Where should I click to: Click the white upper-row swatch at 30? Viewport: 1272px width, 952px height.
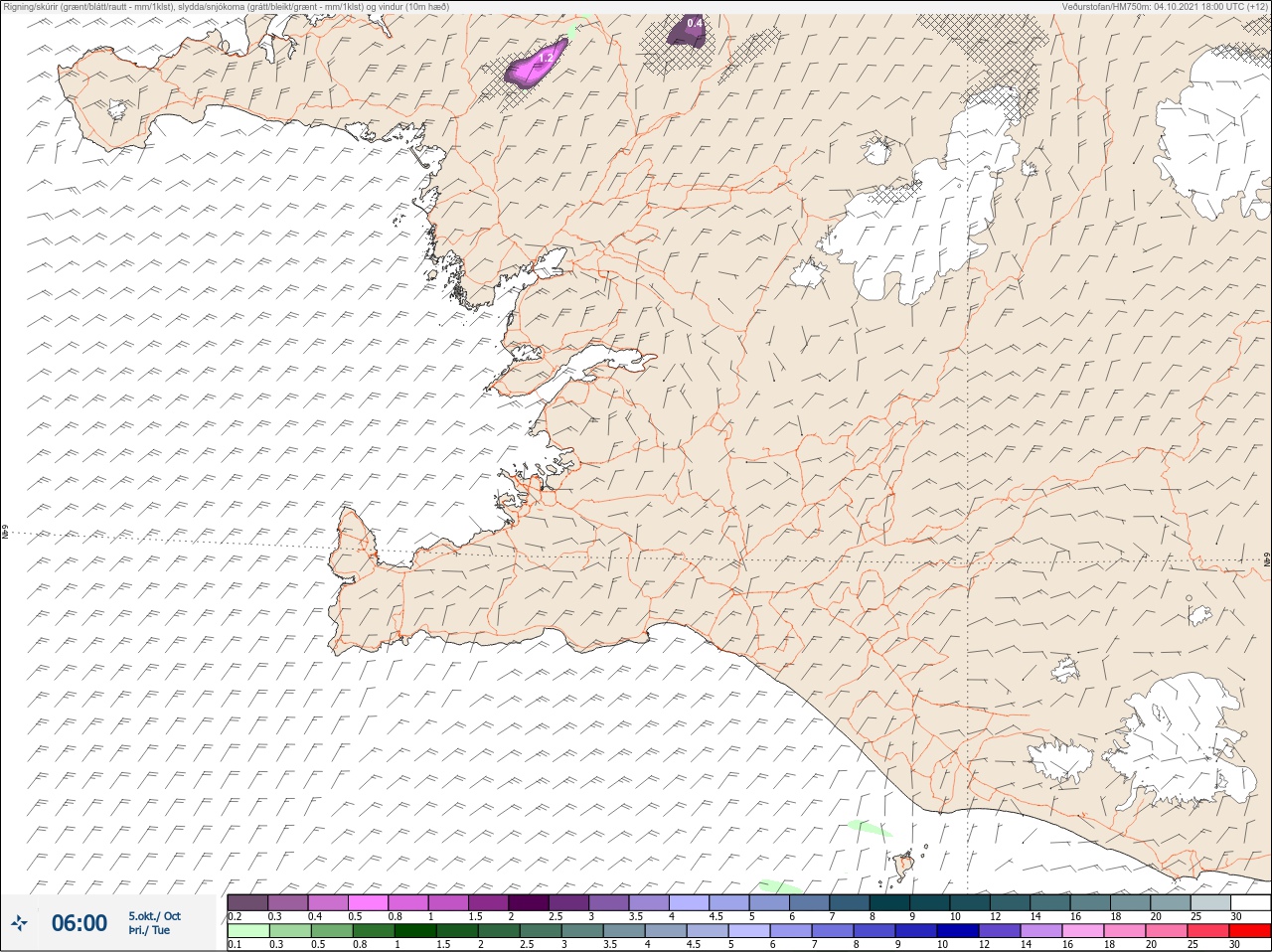1250,902
